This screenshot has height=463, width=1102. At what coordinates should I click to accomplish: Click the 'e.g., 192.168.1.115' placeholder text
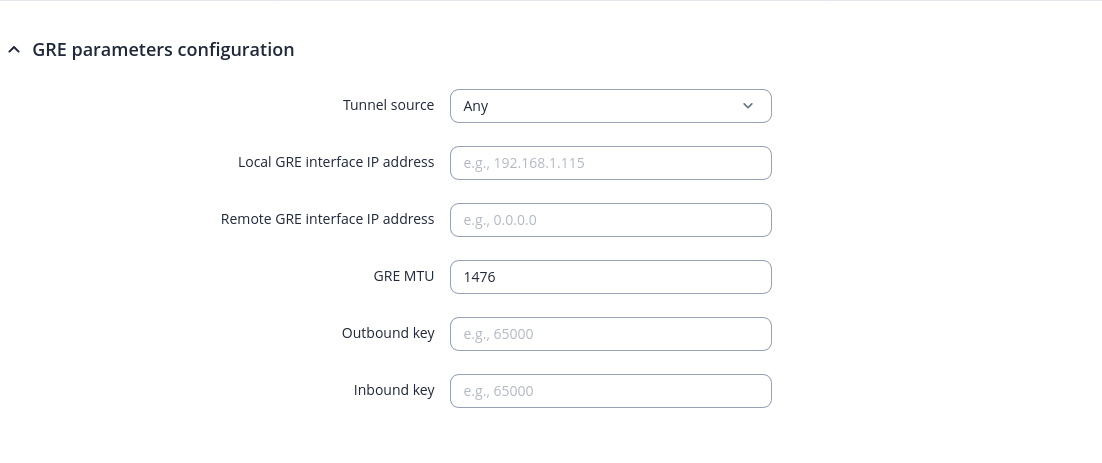(524, 163)
